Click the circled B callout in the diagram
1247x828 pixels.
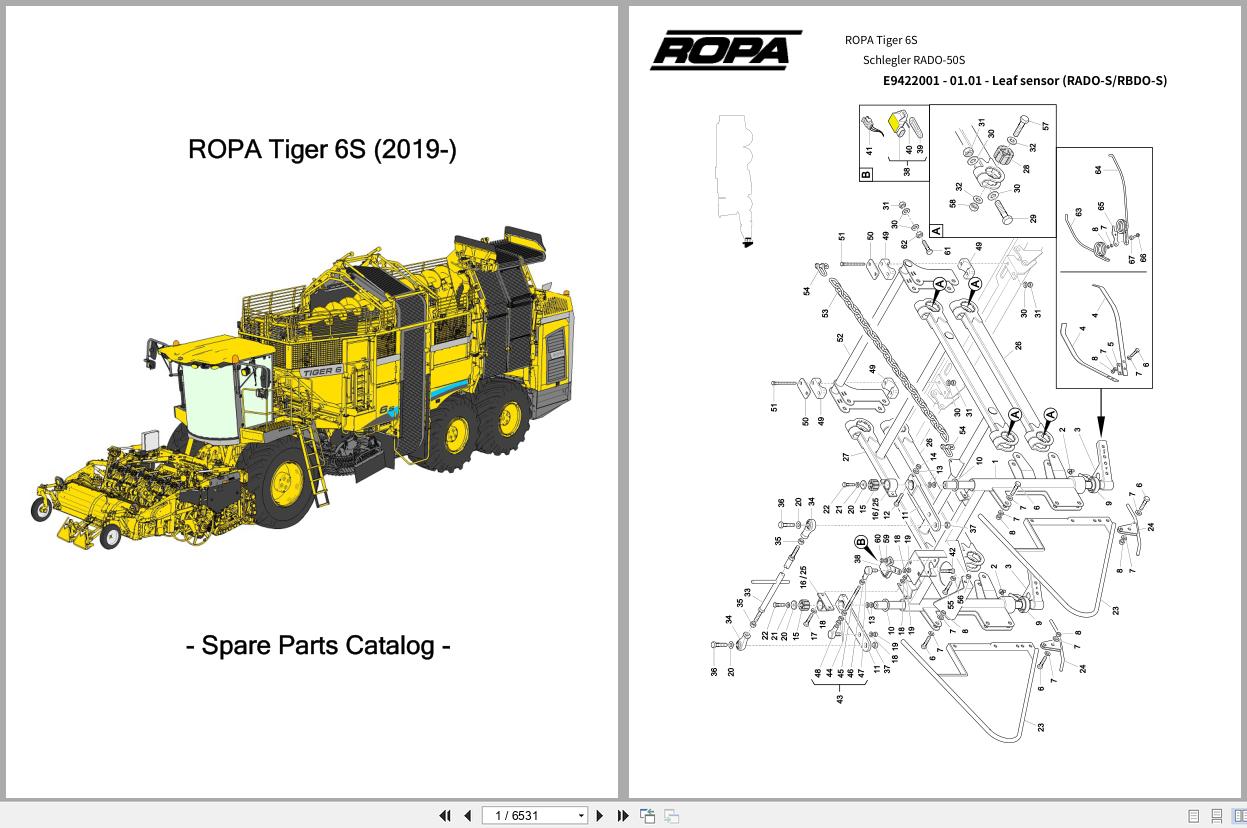click(x=859, y=542)
